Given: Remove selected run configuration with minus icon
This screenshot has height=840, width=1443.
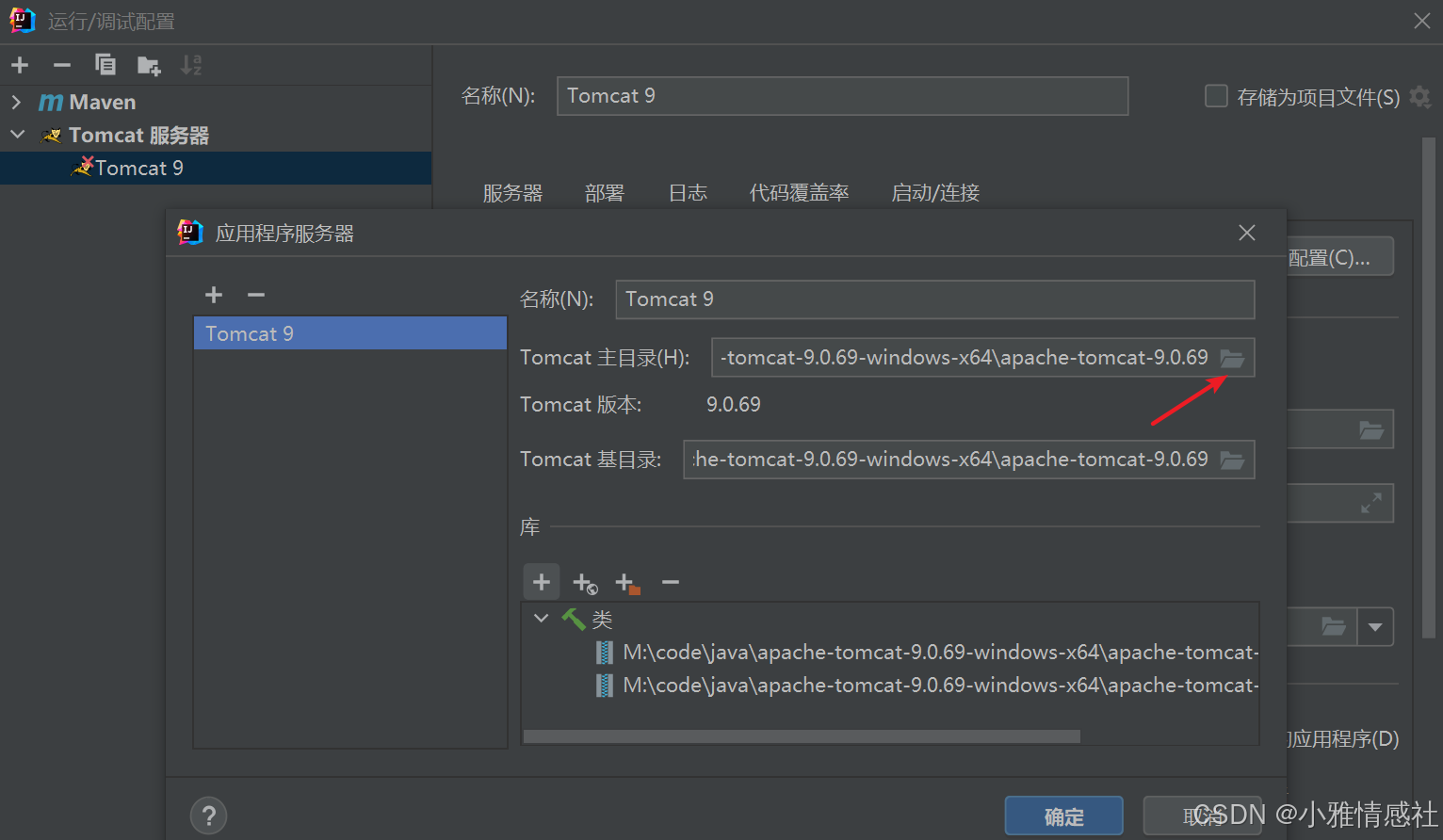Looking at the screenshot, I should 62,65.
